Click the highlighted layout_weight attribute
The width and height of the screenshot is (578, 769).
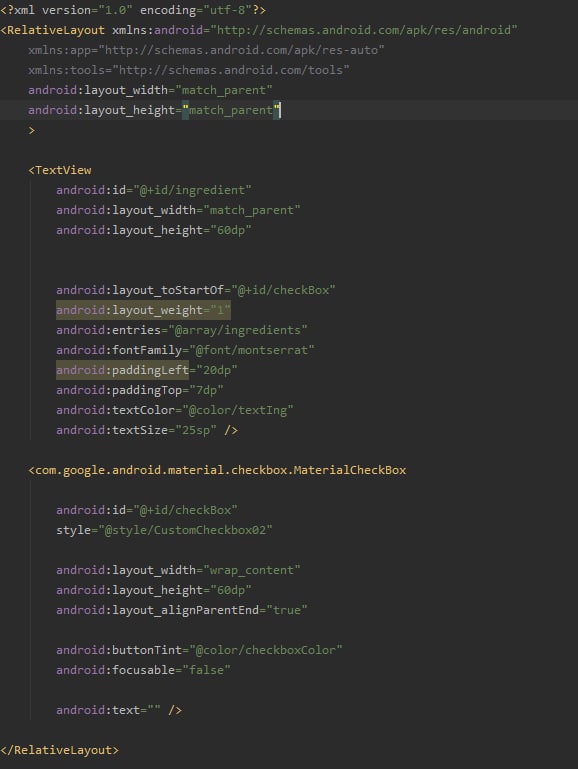point(143,310)
